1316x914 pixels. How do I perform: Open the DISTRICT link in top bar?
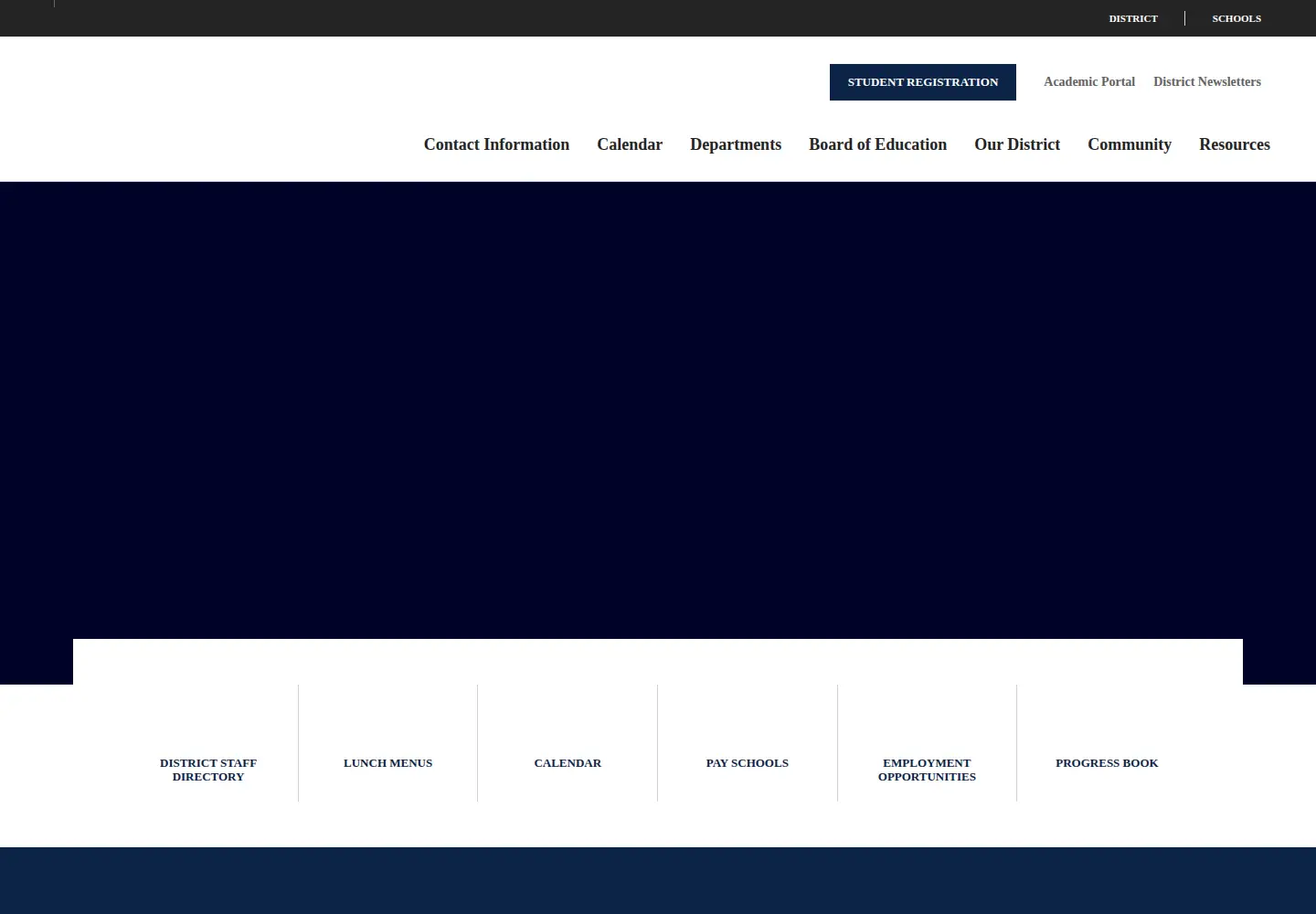[x=1133, y=18]
